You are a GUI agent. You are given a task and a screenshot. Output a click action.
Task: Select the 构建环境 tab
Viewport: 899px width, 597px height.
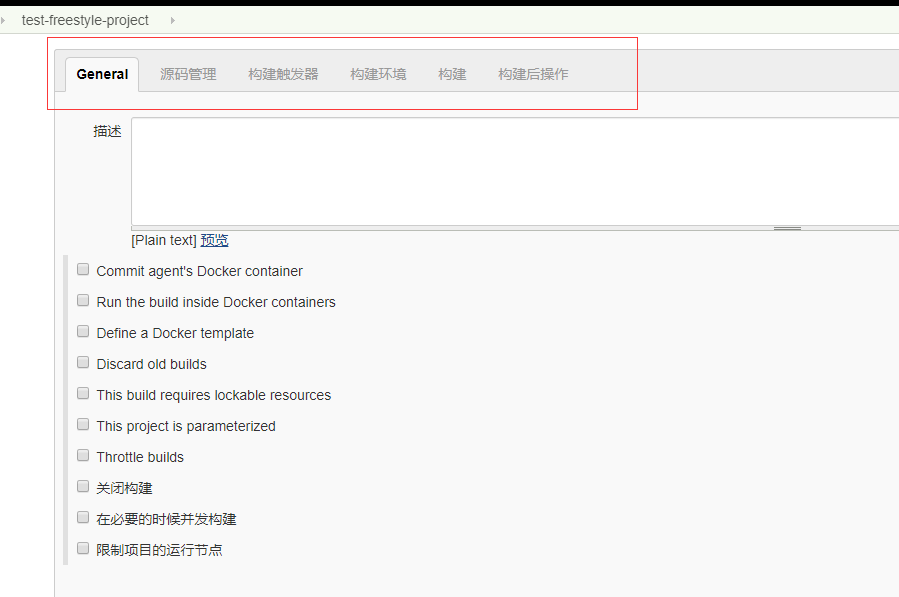(x=378, y=74)
